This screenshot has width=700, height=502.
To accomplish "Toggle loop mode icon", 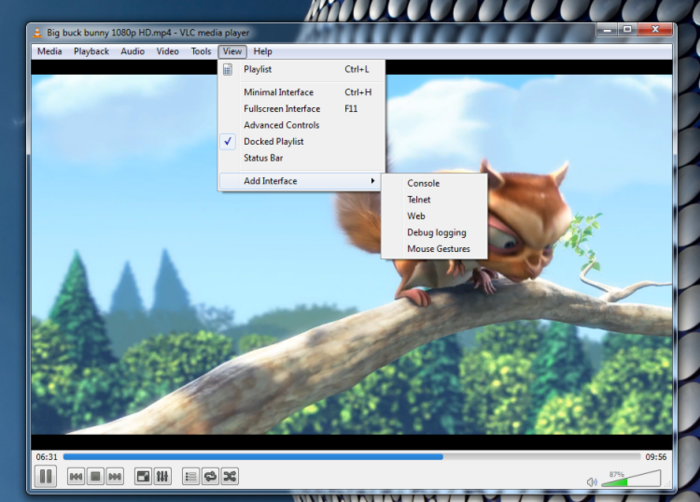I will [210, 477].
